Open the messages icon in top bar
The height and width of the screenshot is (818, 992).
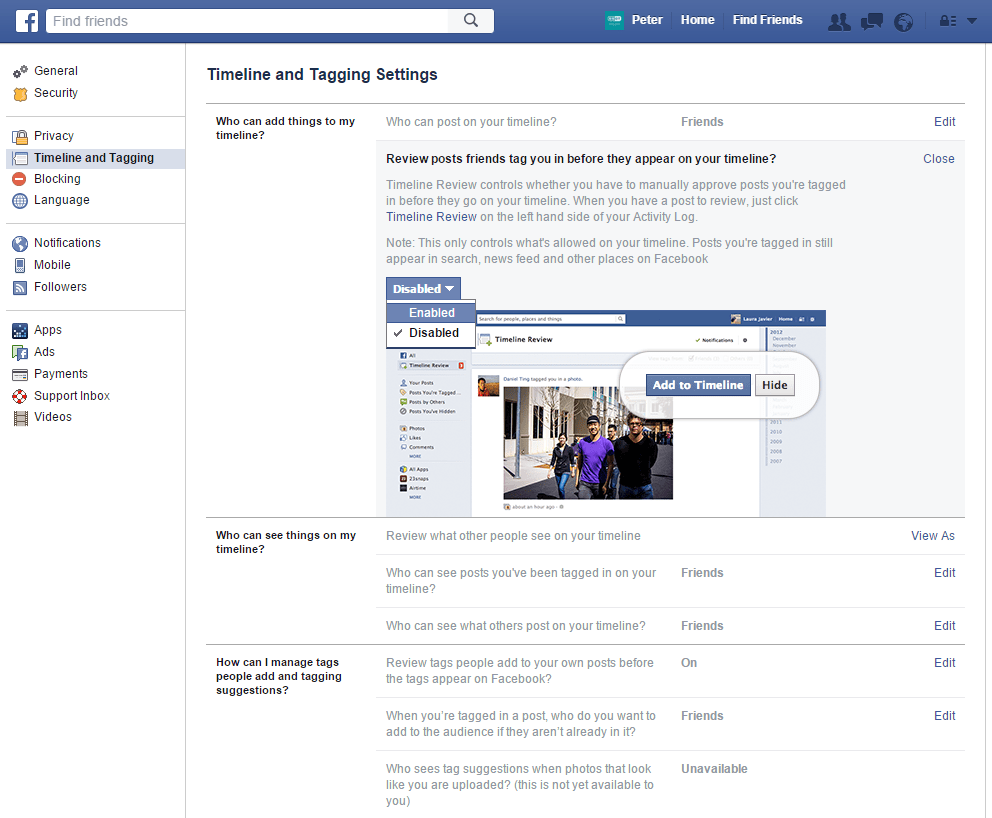872,22
